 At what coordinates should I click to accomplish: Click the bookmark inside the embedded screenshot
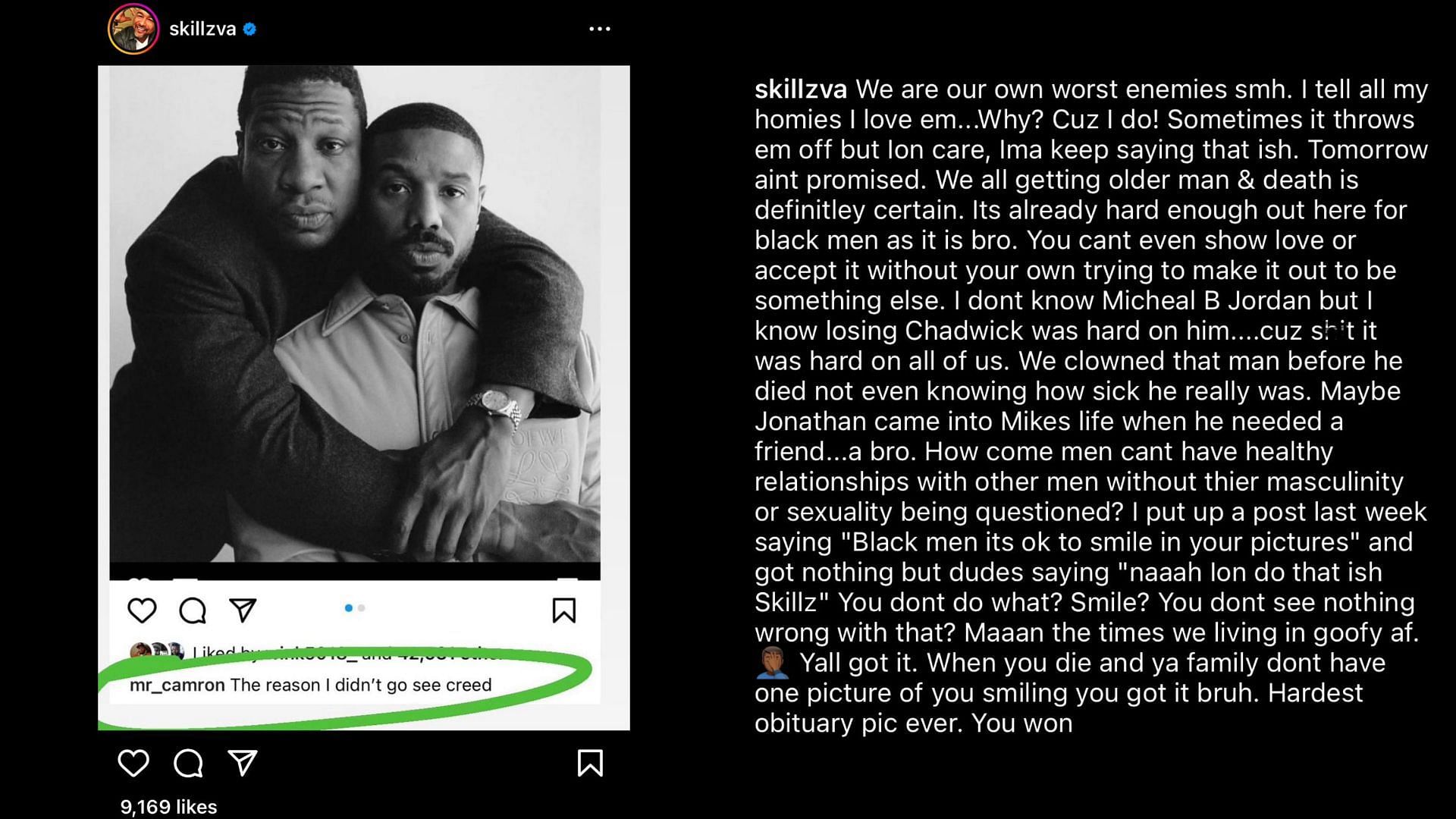pyautogui.click(x=563, y=610)
